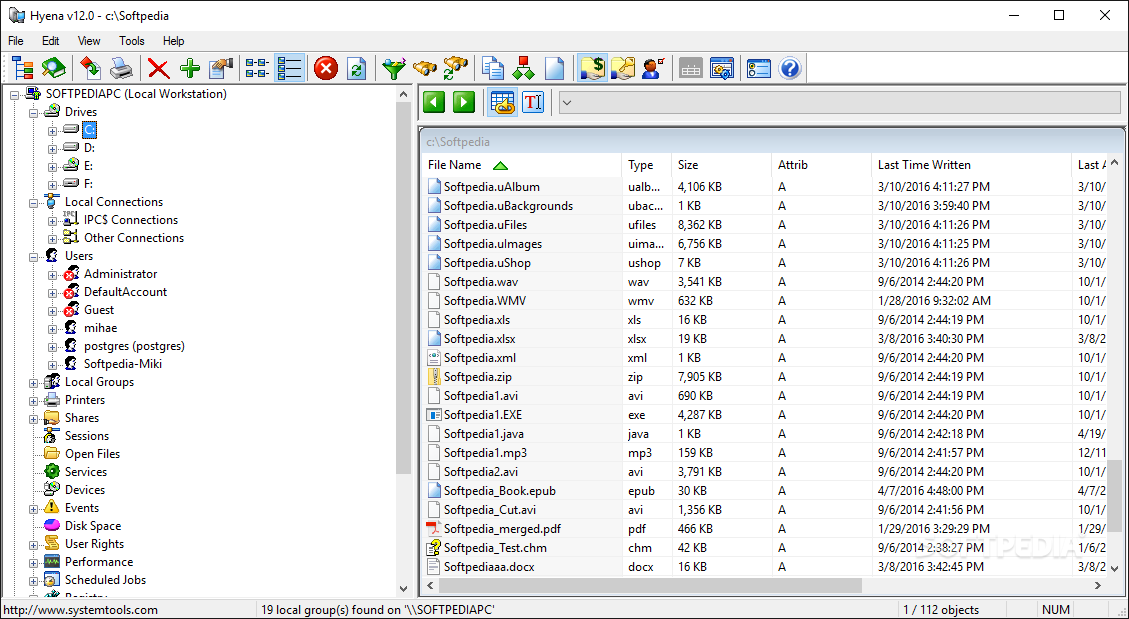Screen dimensions: 1129x619
Task: Open the Edit menu
Action: pyautogui.click(x=50, y=41)
